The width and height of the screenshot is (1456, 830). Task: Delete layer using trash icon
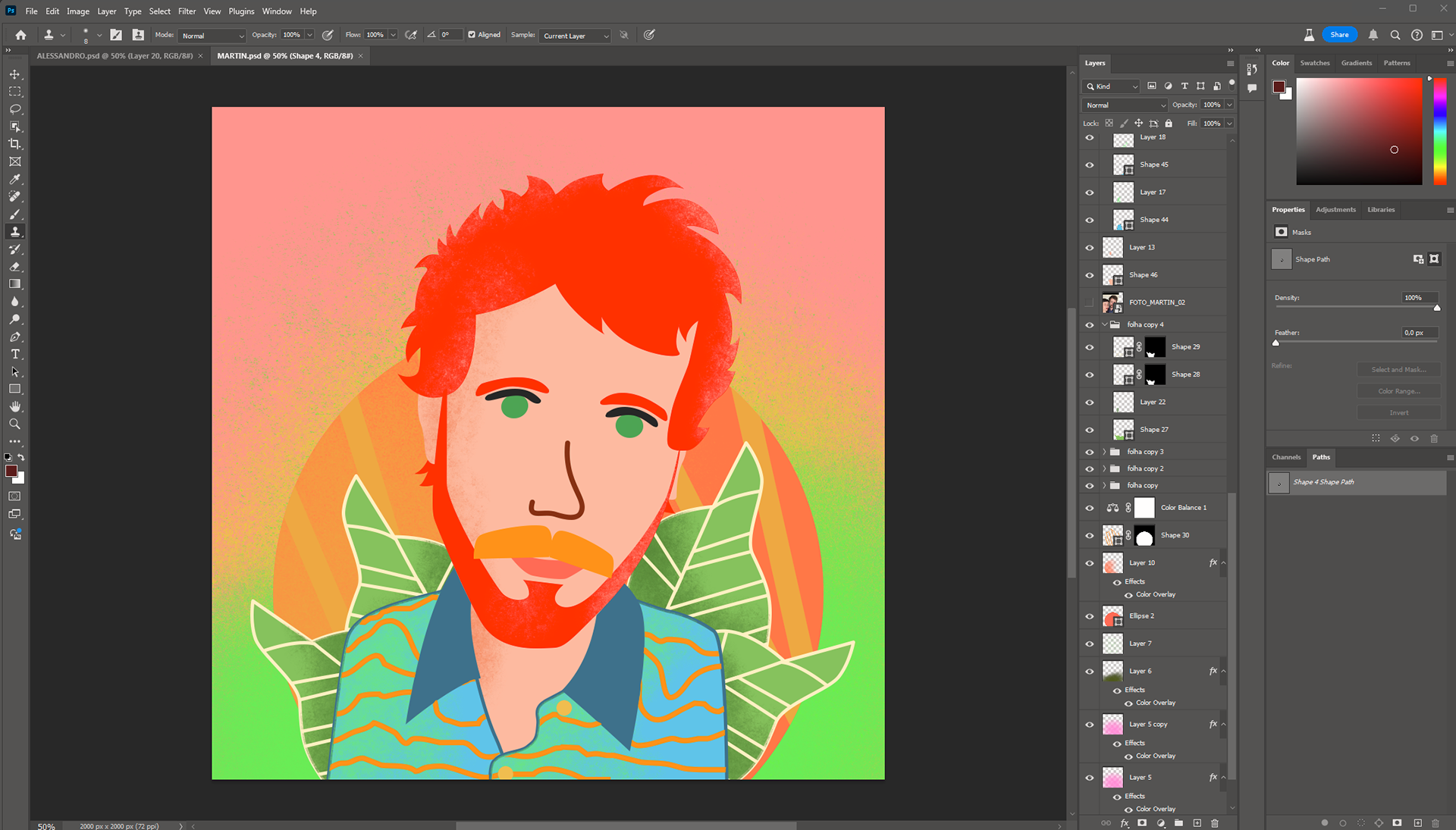pos(1214,822)
